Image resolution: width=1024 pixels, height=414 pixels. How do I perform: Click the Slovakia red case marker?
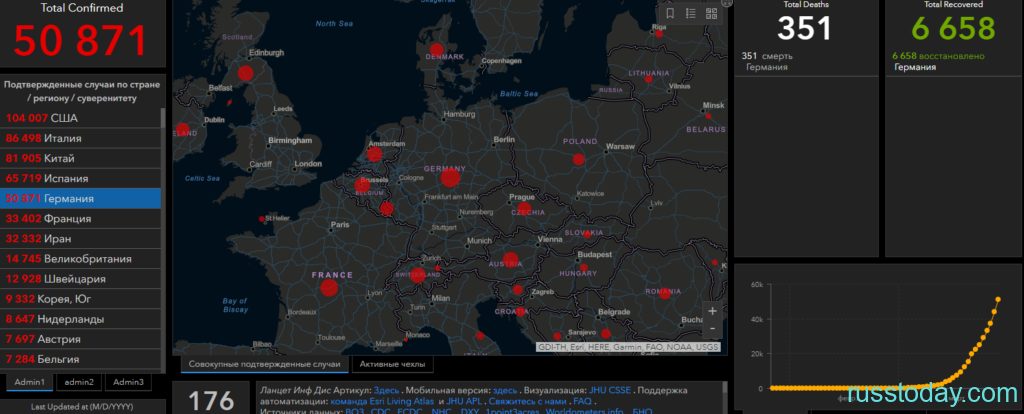(x=586, y=234)
